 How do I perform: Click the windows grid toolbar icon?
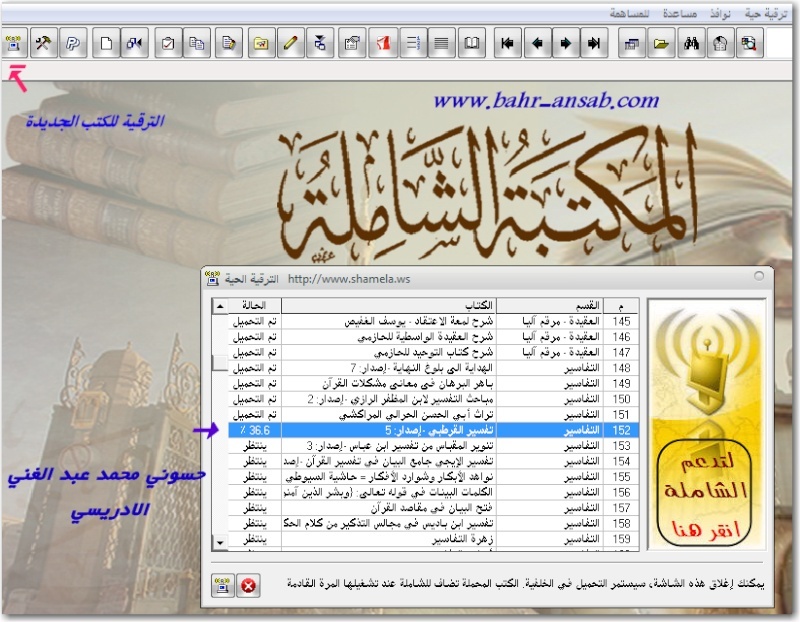tap(632, 43)
